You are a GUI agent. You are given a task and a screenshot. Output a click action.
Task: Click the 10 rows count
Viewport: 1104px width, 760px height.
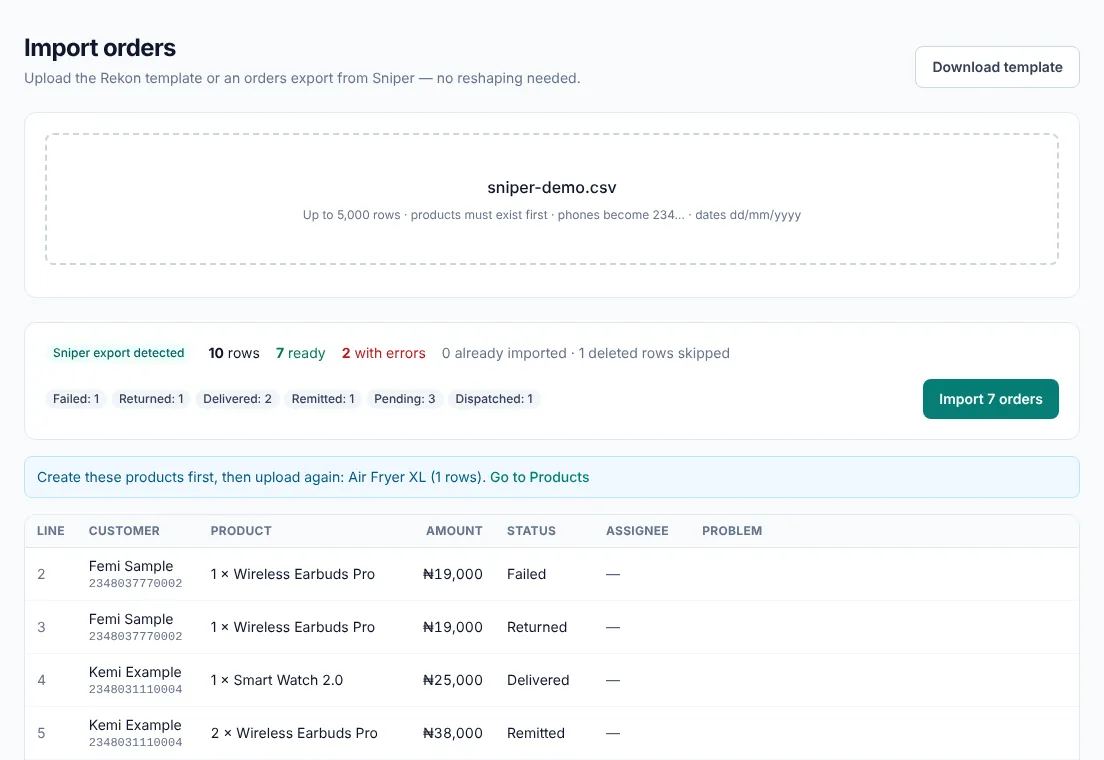coord(234,353)
